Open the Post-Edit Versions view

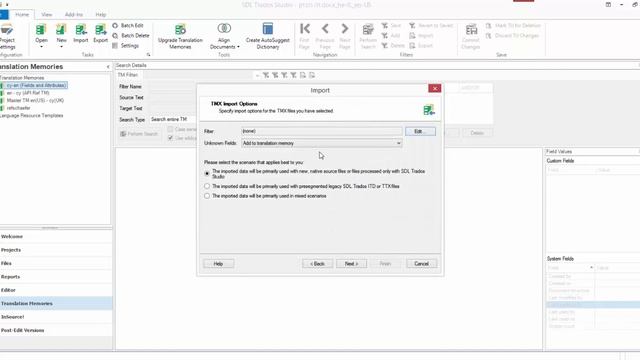(x=56, y=330)
